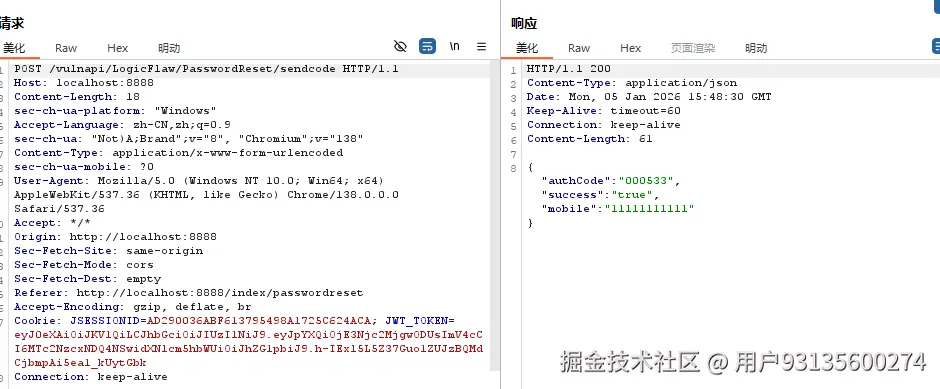Click the Host: localhost:8888 header line
The image size is (940, 389).
(x=84, y=83)
